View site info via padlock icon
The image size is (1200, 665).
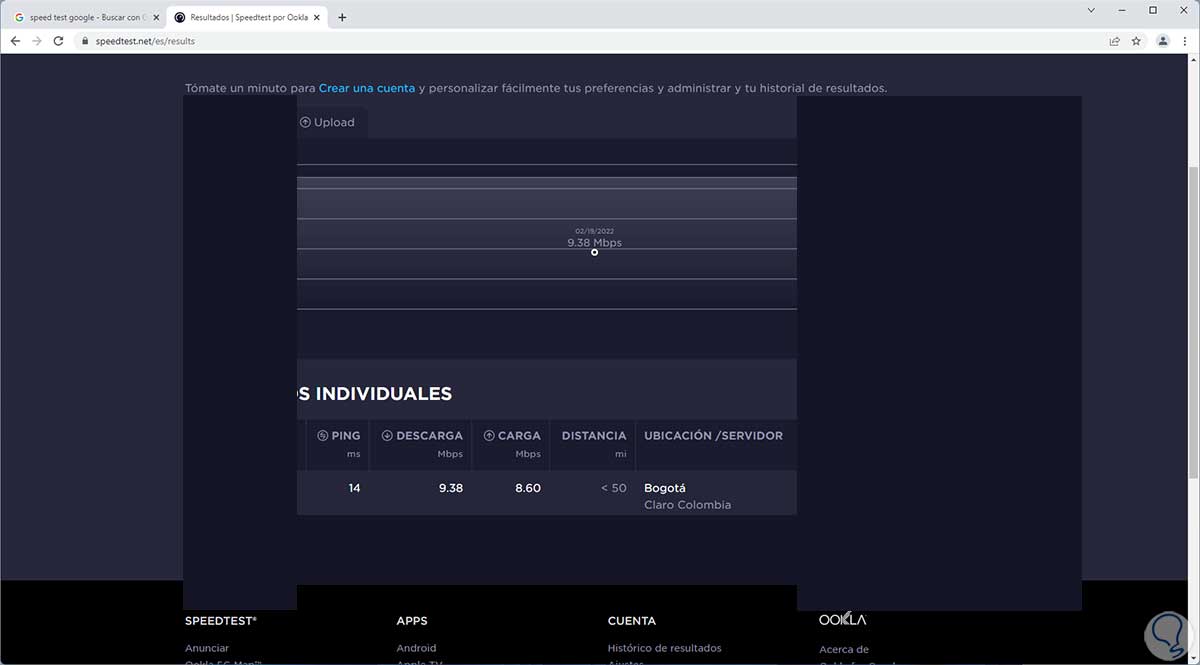point(85,41)
